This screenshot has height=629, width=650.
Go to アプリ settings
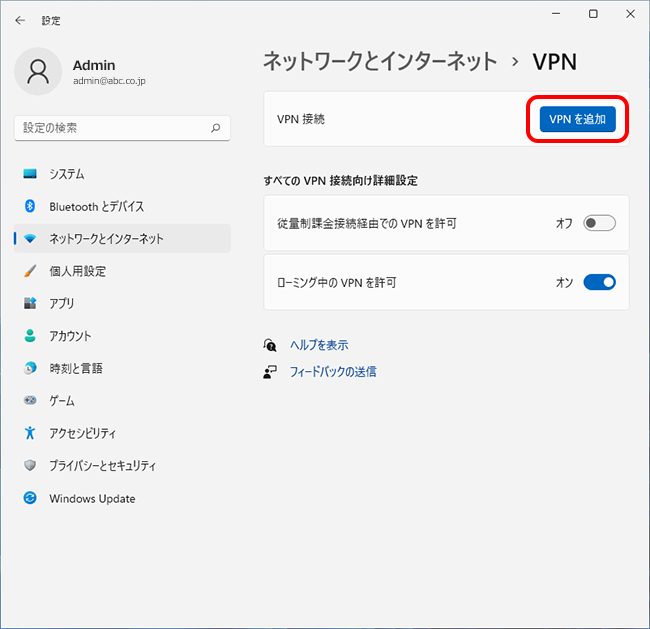tap(122, 303)
